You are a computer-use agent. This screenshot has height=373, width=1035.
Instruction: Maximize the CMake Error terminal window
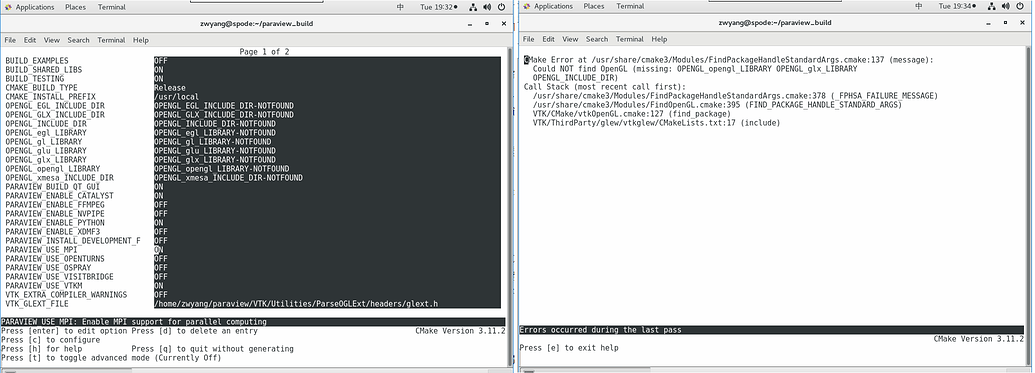pyautogui.click(x=1005, y=22)
